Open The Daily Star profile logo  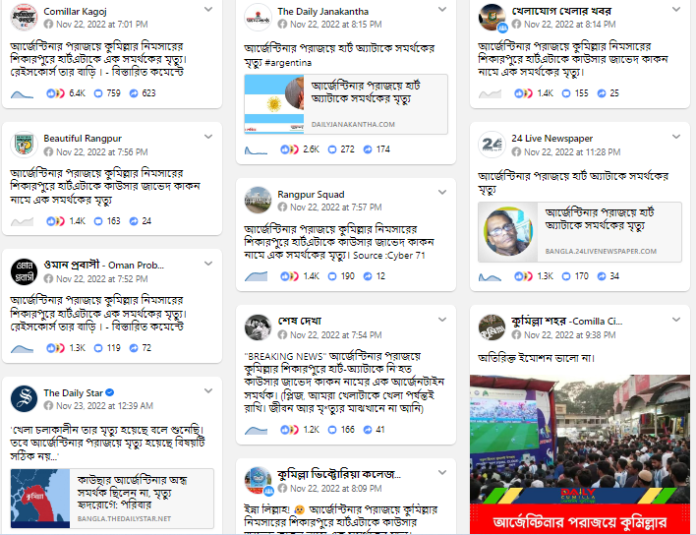click(x=24, y=399)
